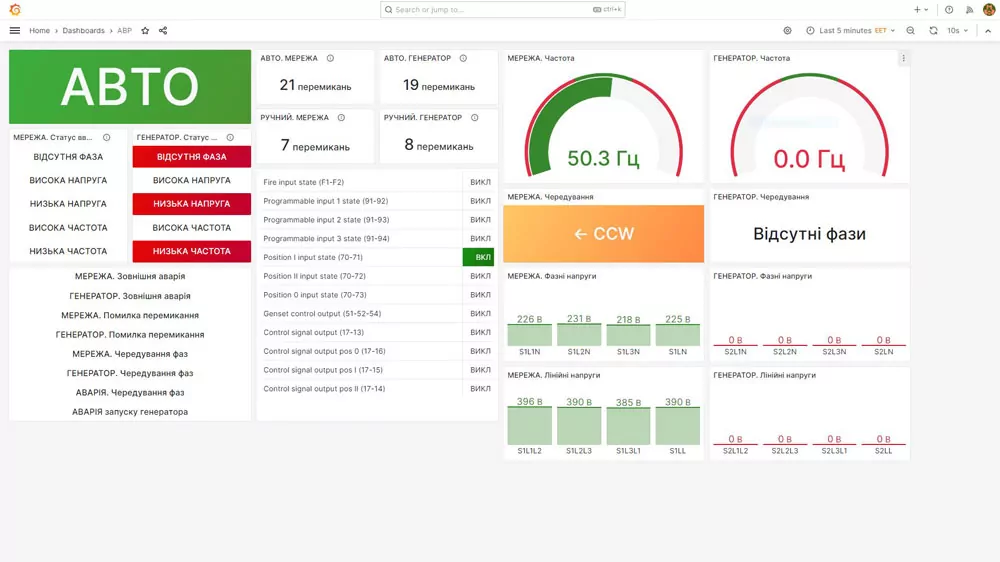Screen dimensions: 1000x562
Task: Click the 50.3 Гц frequency gauge
Action: pyautogui.click(x=603, y=126)
